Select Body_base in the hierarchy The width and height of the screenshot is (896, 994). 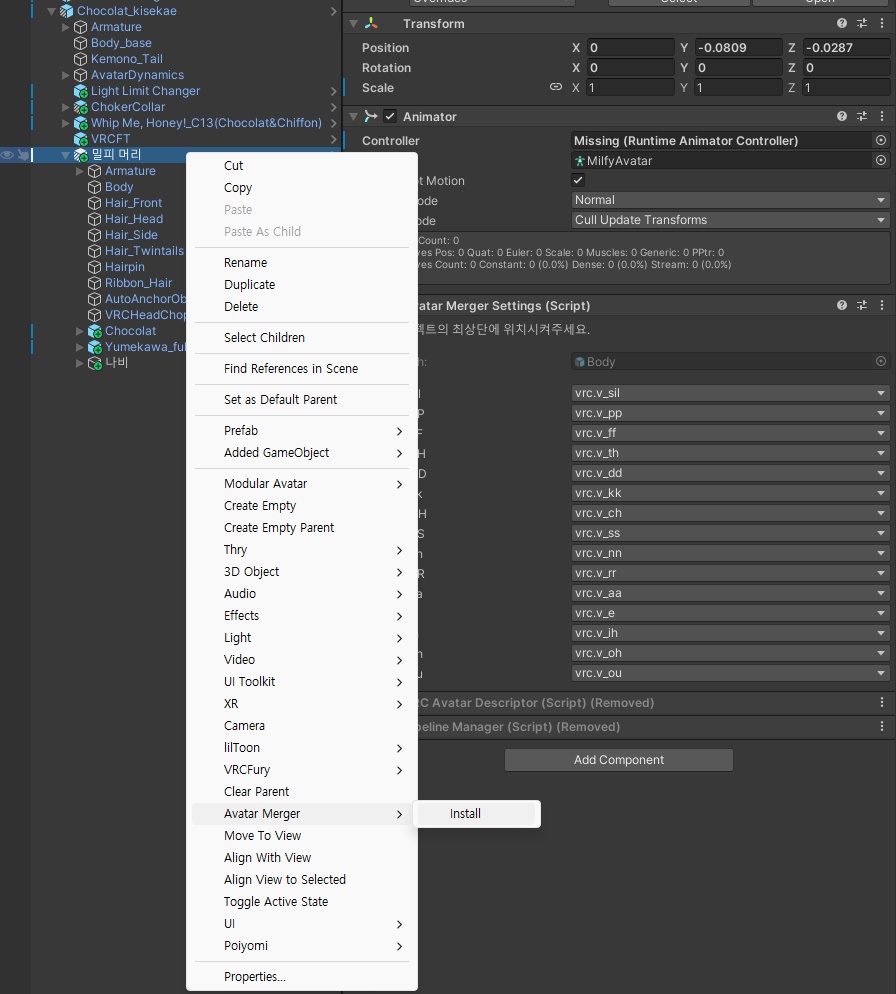coord(121,43)
